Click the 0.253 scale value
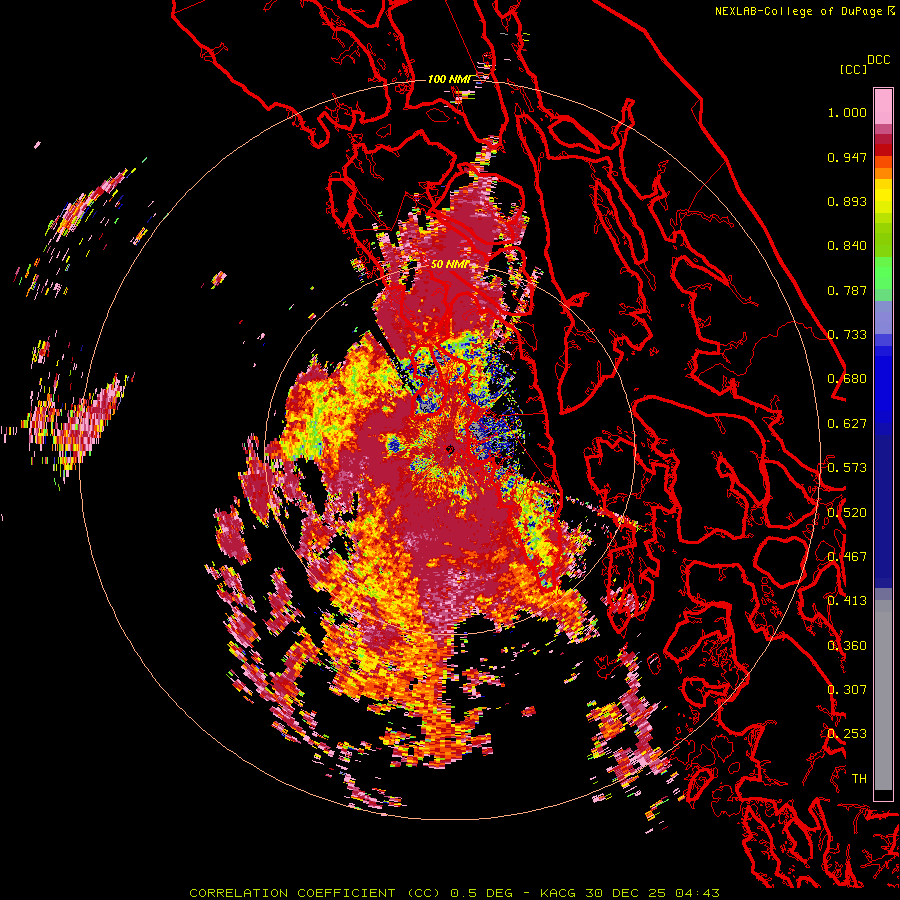This screenshot has height=900, width=900. [847, 734]
